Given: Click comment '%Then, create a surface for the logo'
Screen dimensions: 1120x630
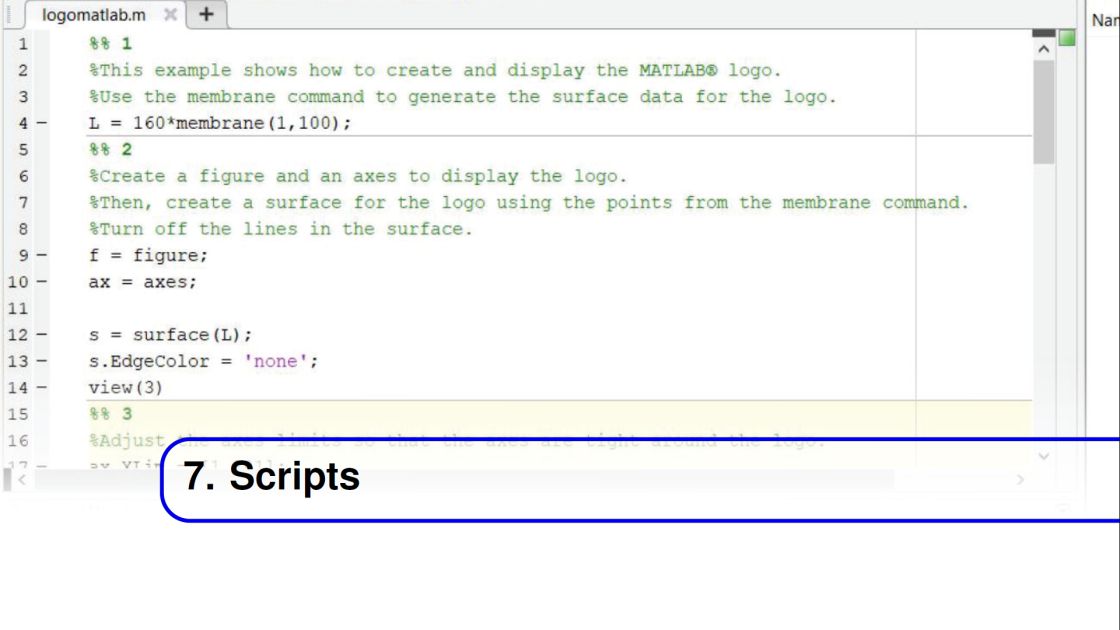Looking at the screenshot, I should 287,203.
